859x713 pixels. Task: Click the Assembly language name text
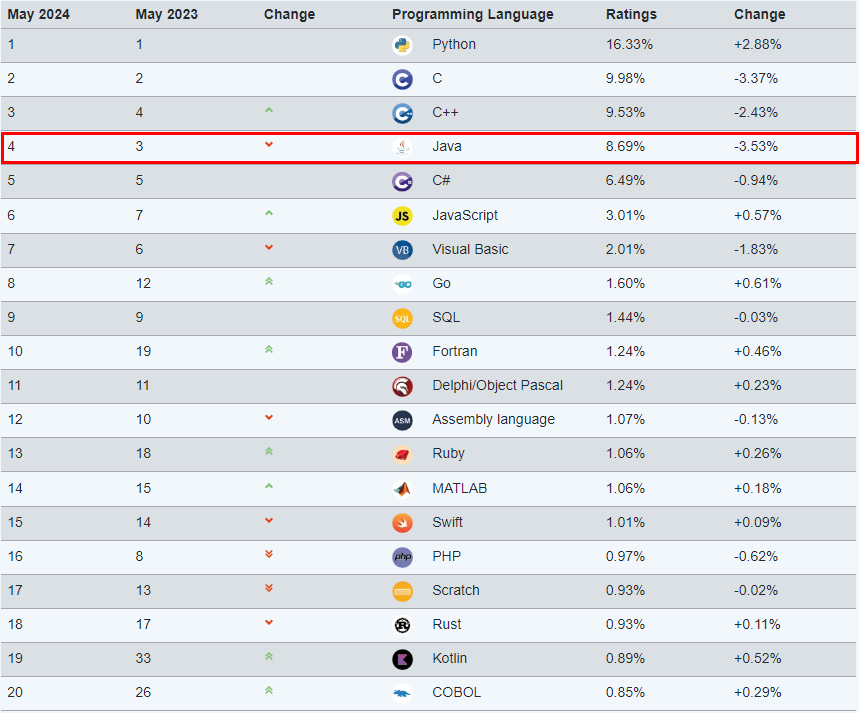(493, 419)
